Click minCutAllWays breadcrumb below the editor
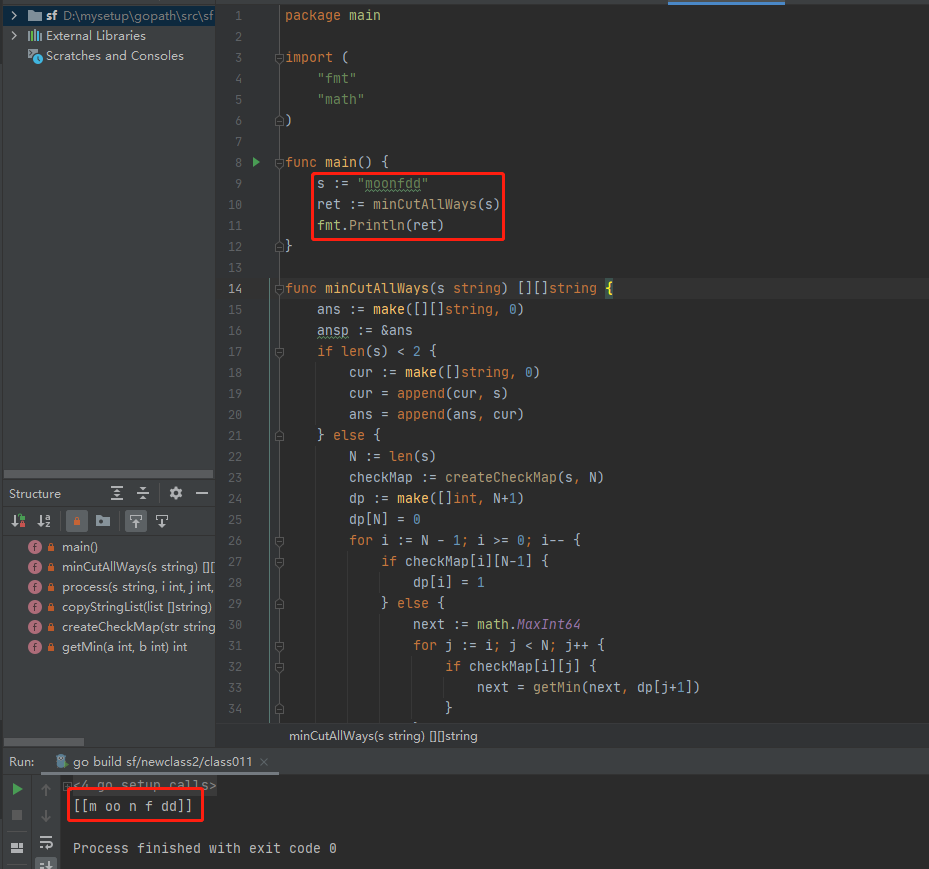 383,736
